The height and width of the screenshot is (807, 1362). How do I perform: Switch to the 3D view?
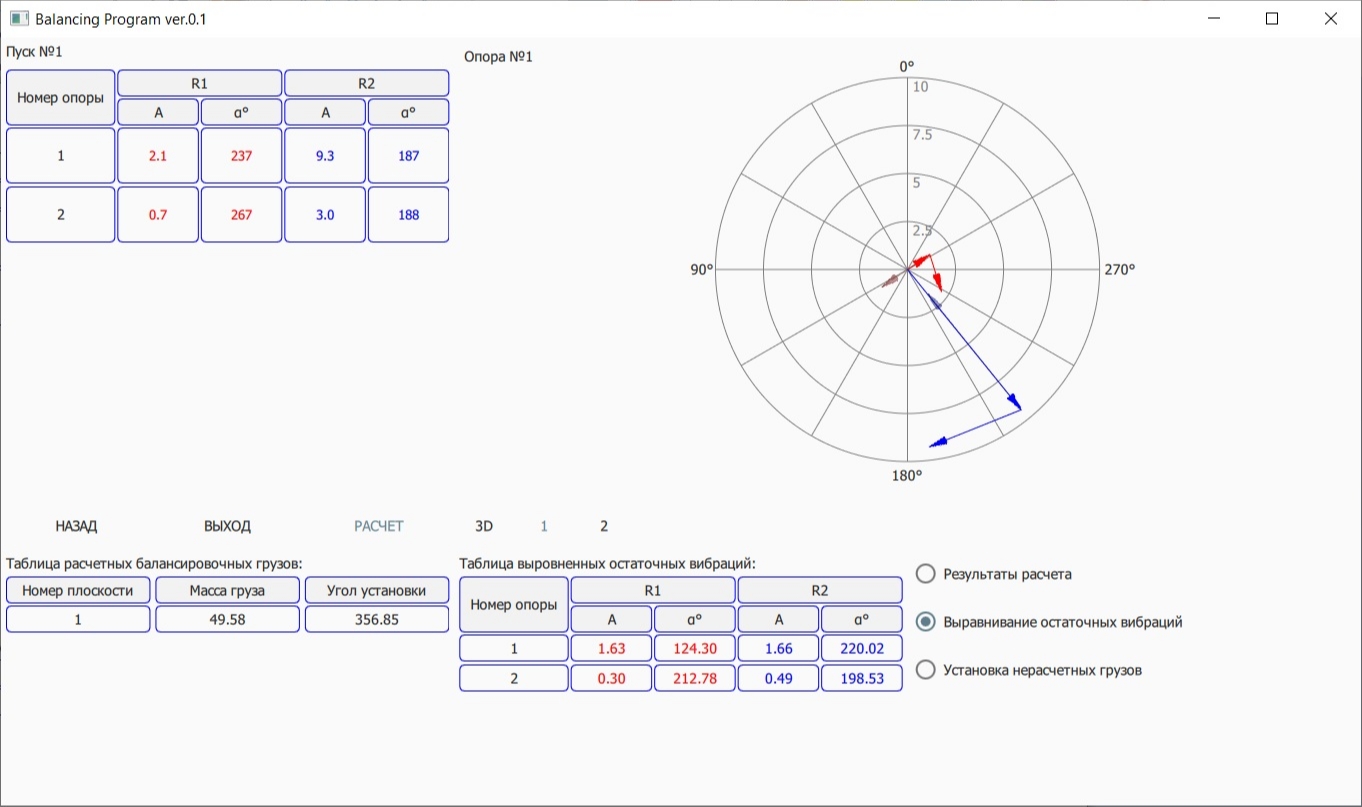coord(485,525)
